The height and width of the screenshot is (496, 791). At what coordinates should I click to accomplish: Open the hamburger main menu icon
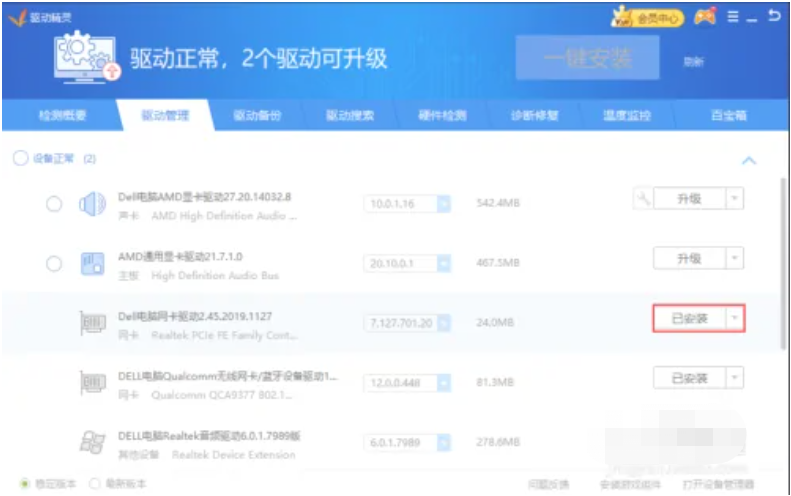(733, 17)
